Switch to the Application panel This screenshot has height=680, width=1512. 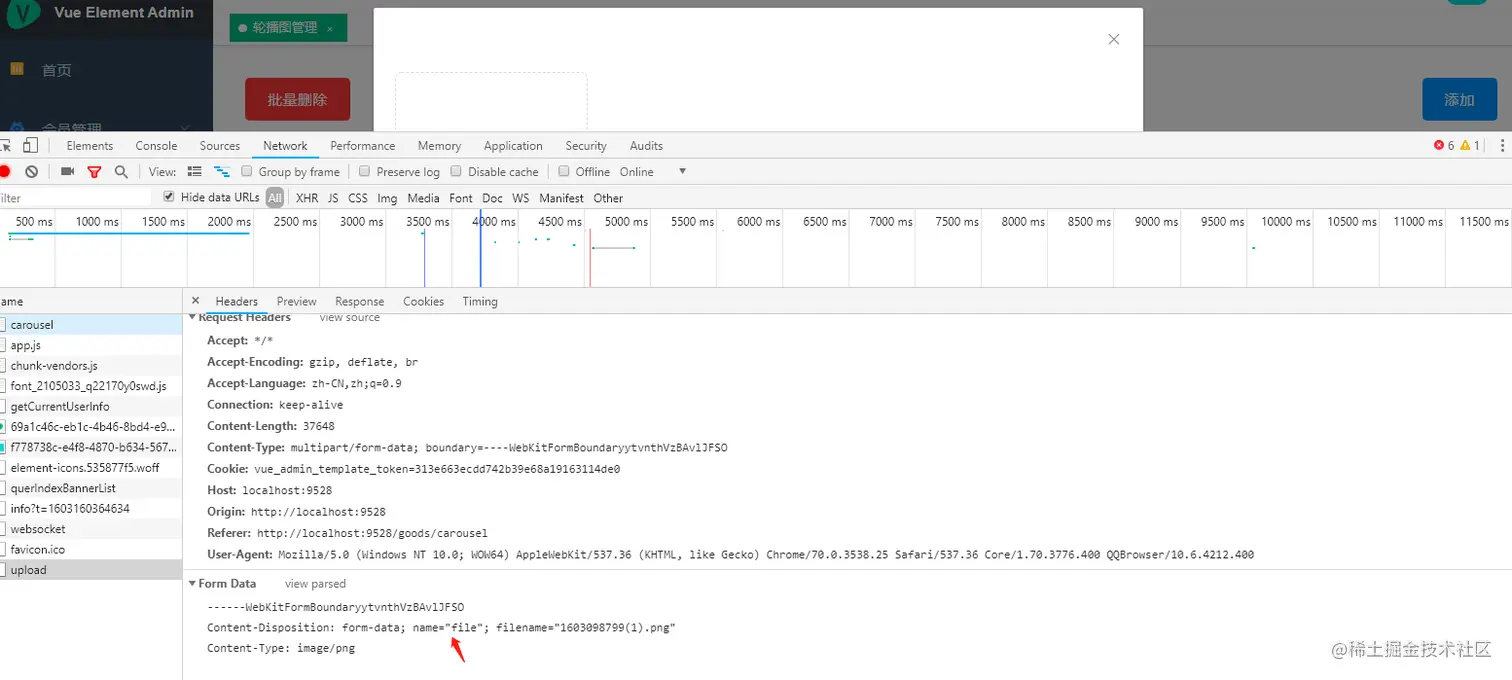tap(513, 146)
